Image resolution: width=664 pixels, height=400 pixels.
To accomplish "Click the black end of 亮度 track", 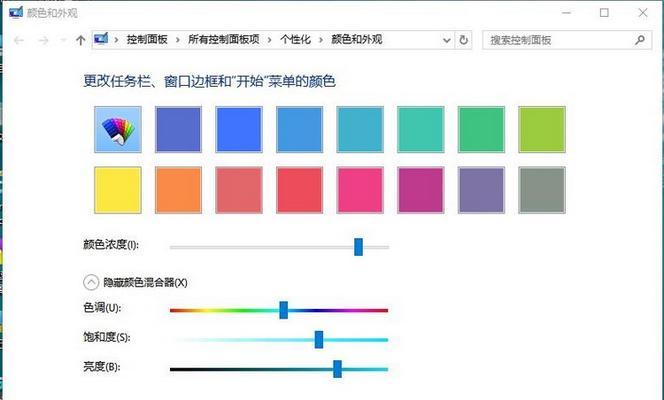I will 174,370.
